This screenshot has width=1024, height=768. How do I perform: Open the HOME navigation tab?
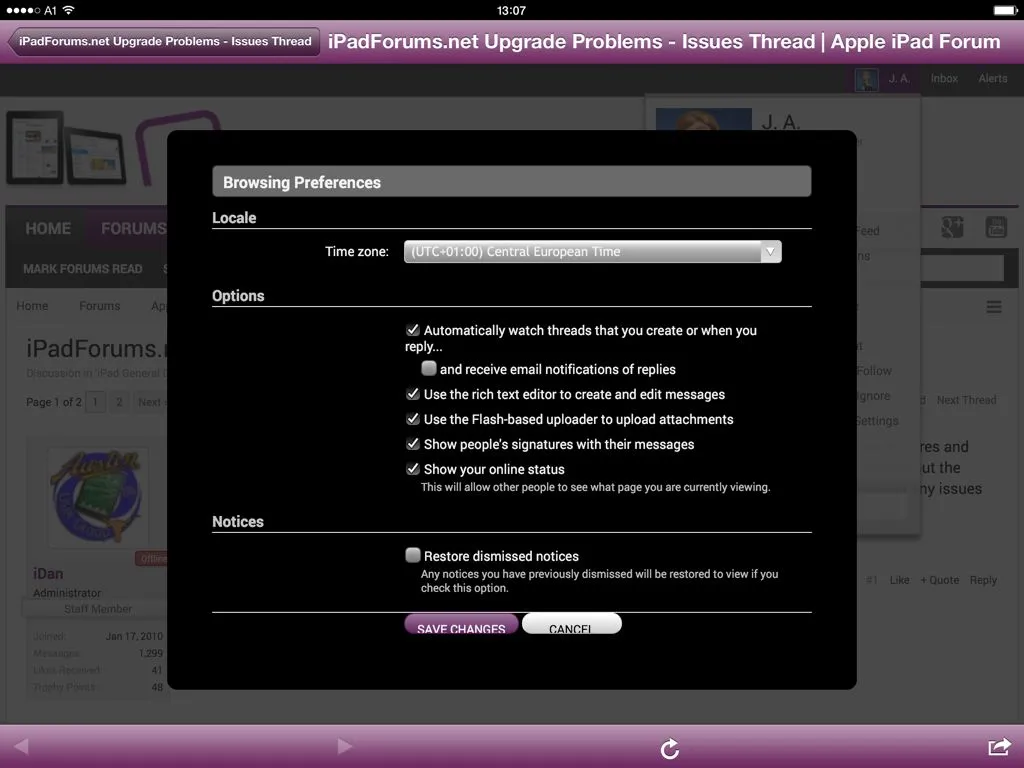click(x=48, y=228)
